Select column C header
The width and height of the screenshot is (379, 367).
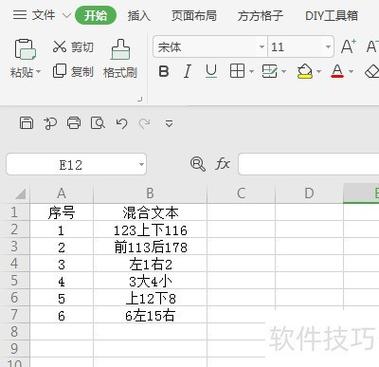click(x=241, y=193)
